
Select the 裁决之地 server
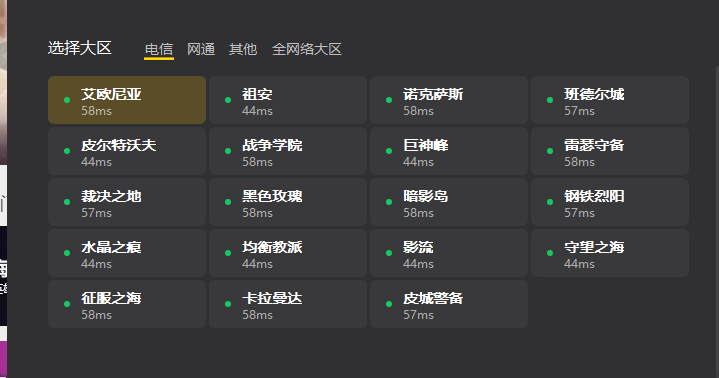[127, 202]
